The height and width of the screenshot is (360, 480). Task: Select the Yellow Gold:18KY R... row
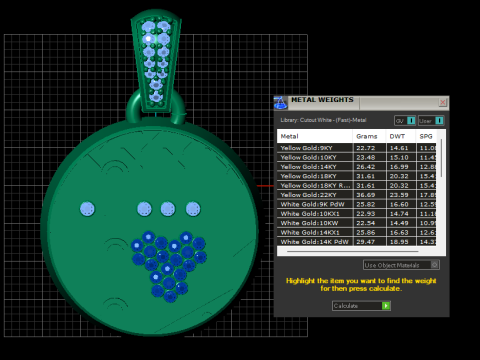tap(357, 185)
